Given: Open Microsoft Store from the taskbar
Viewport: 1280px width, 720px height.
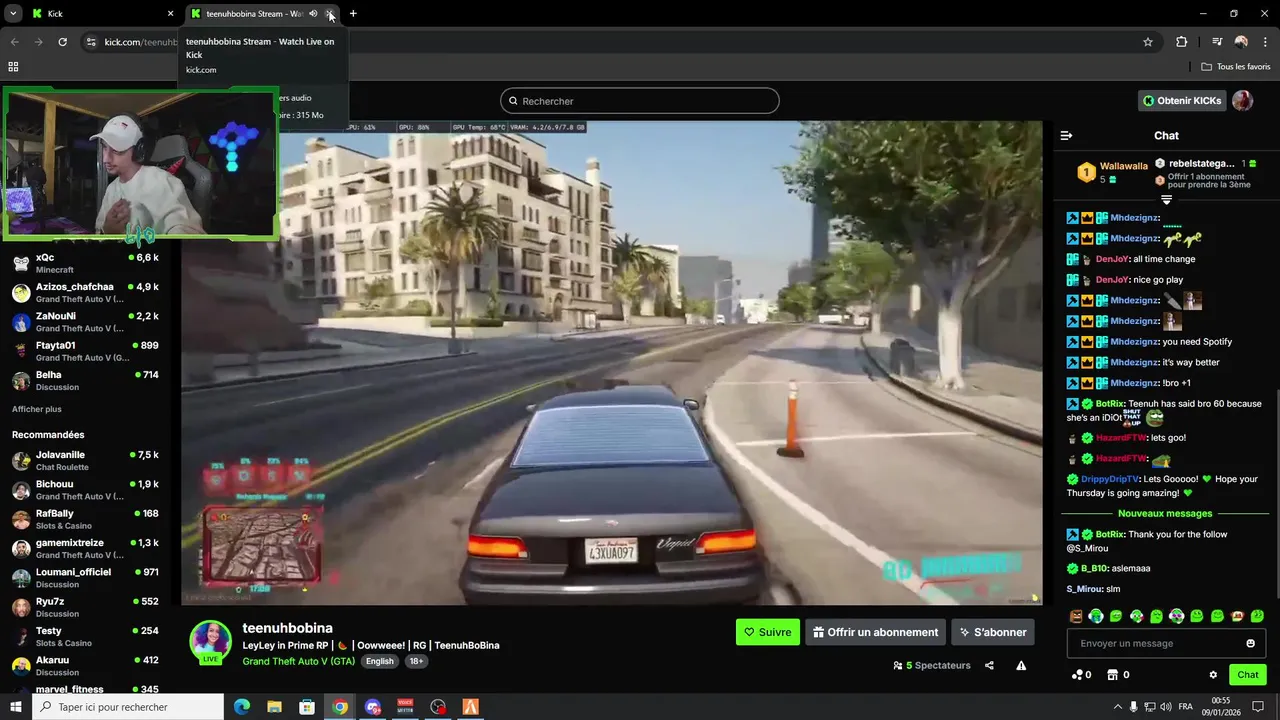Looking at the screenshot, I should point(307,707).
